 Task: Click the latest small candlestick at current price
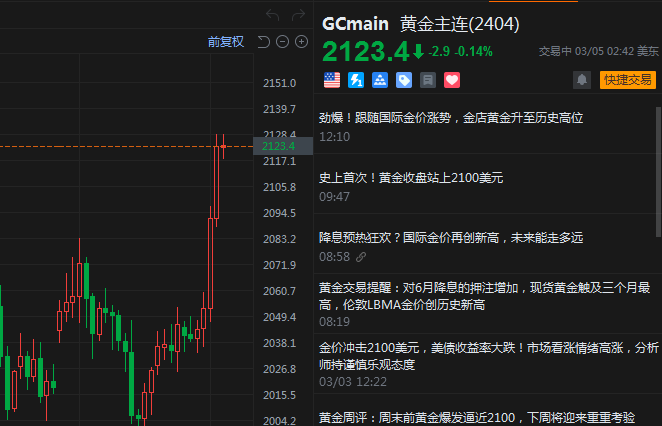point(223,147)
